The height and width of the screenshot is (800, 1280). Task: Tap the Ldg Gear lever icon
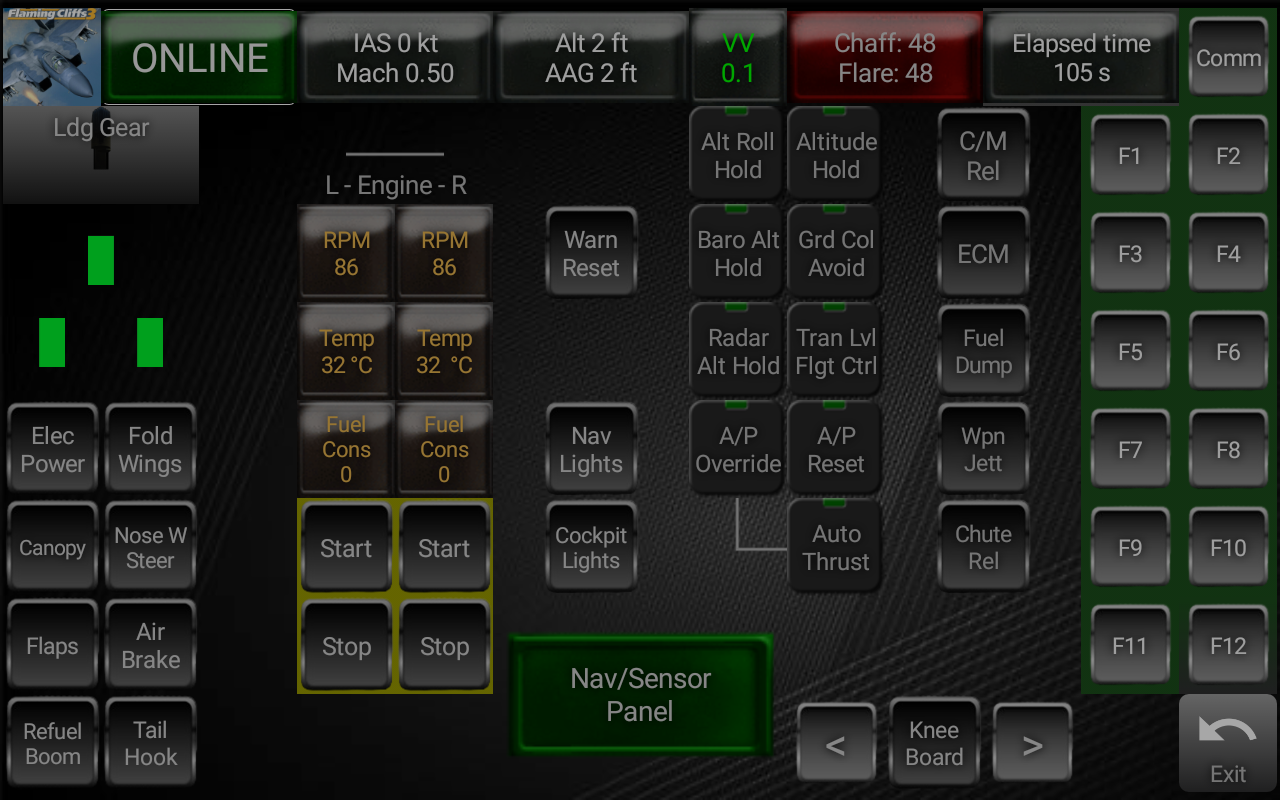point(100,148)
